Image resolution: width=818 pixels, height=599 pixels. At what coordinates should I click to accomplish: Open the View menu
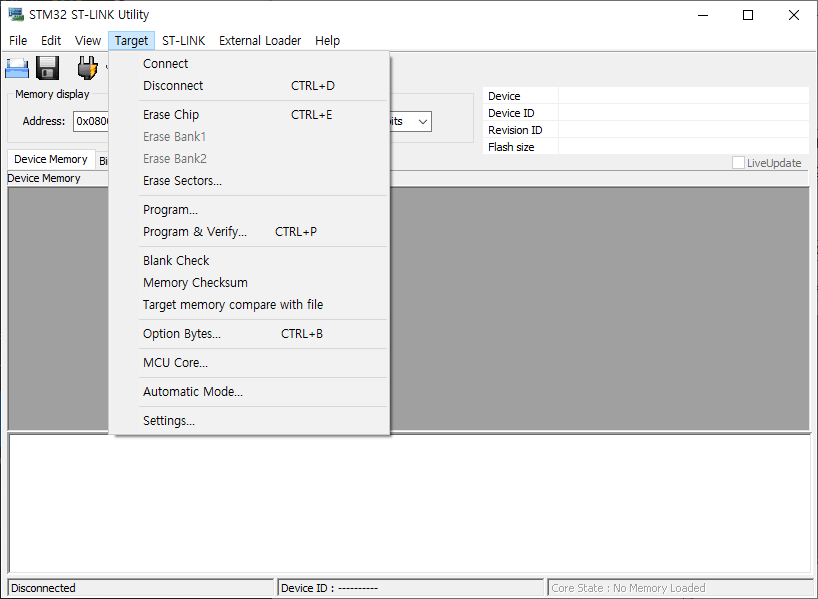point(88,41)
